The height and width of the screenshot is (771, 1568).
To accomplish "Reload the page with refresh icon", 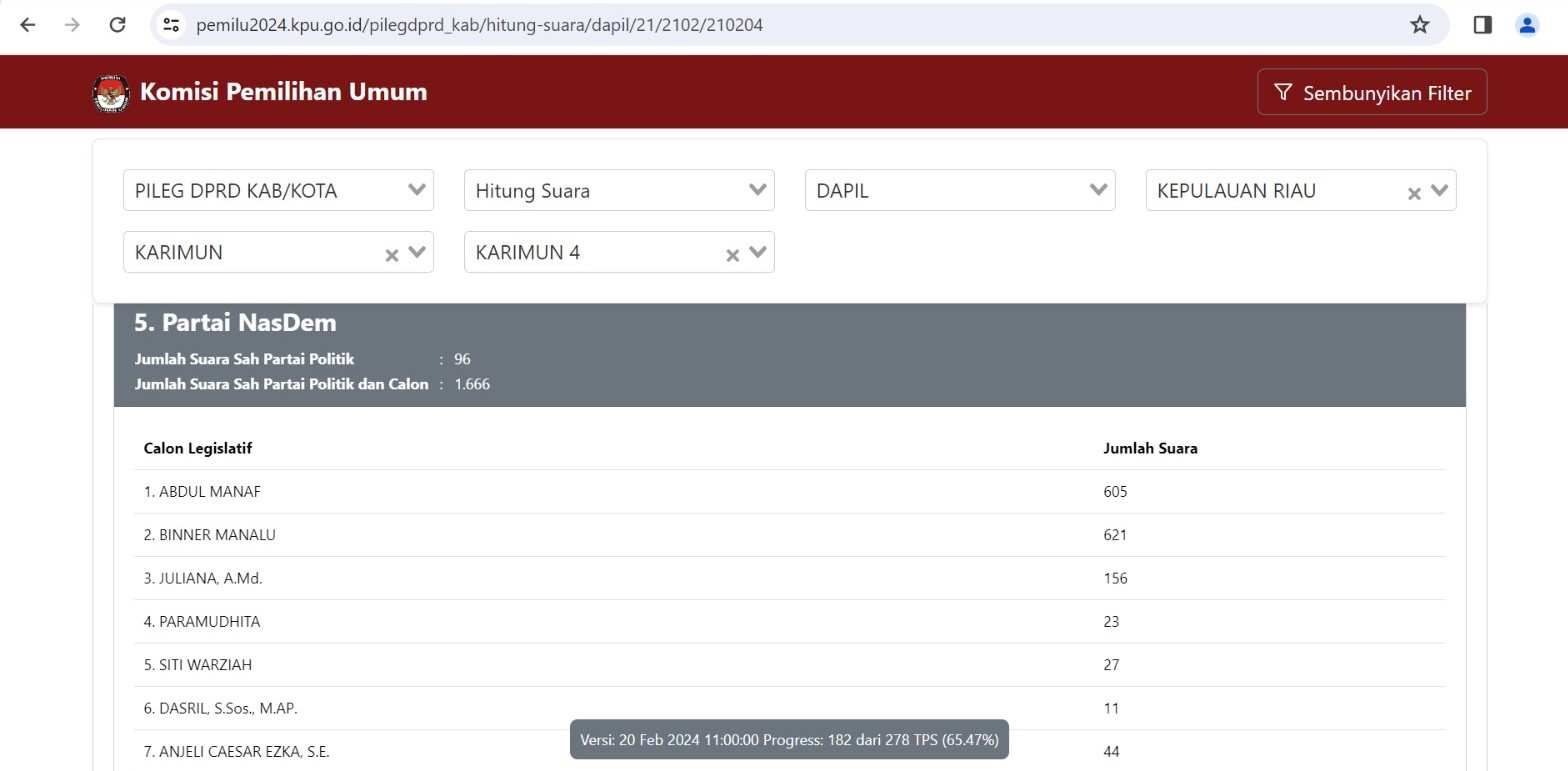I will (x=117, y=25).
